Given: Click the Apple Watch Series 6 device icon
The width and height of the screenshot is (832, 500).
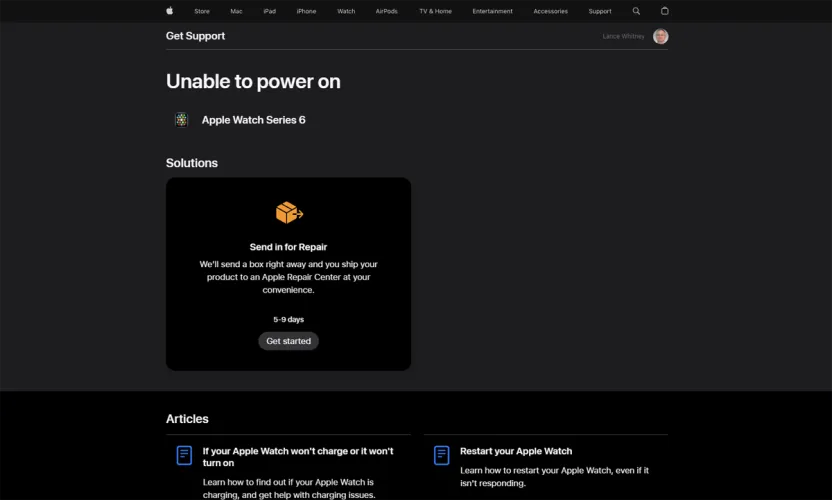Looking at the screenshot, I should click(x=181, y=120).
